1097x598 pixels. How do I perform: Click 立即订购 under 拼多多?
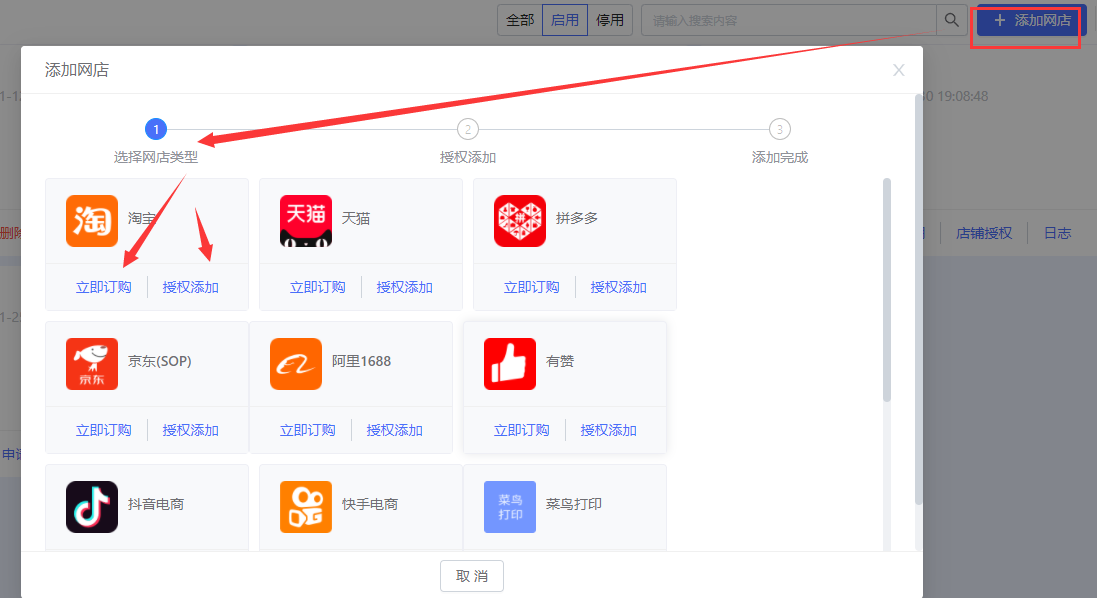point(532,287)
